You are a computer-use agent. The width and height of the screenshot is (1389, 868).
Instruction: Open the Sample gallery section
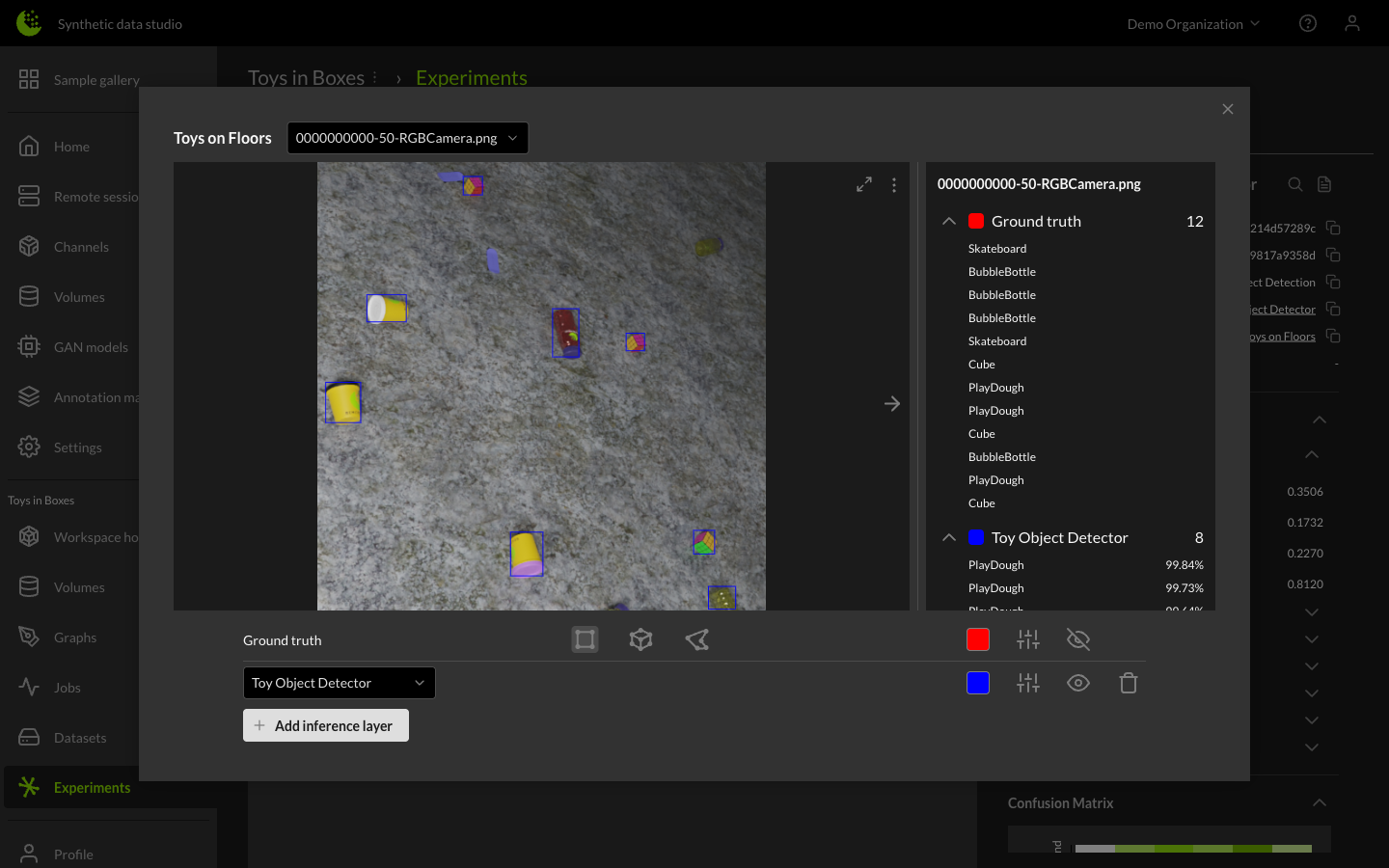coord(95,80)
